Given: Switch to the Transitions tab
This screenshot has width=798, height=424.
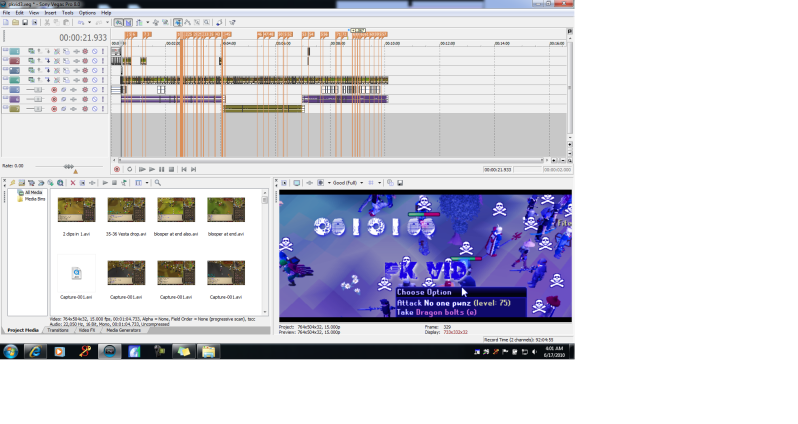Looking at the screenshot, I should 58,330.
